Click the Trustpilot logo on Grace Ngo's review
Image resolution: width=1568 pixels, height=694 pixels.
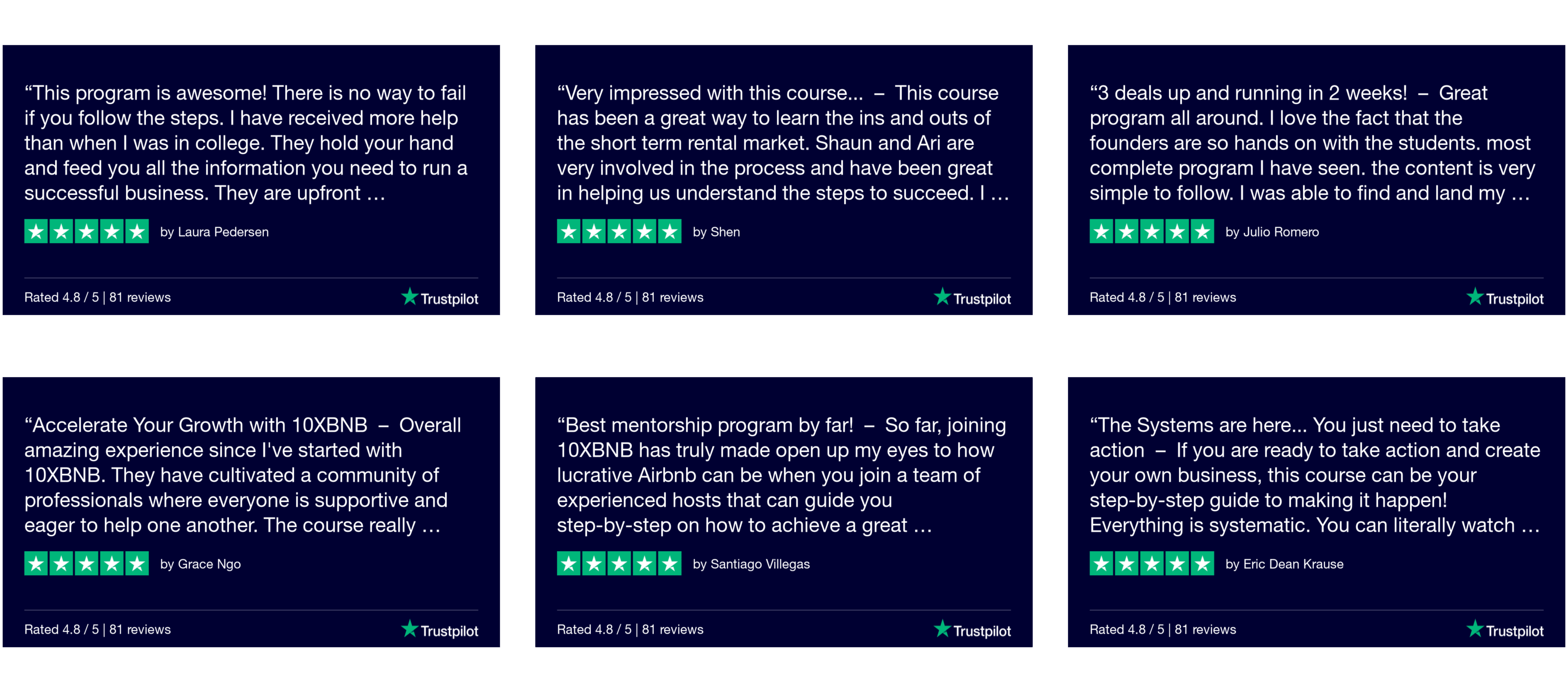tap(440, 630)
